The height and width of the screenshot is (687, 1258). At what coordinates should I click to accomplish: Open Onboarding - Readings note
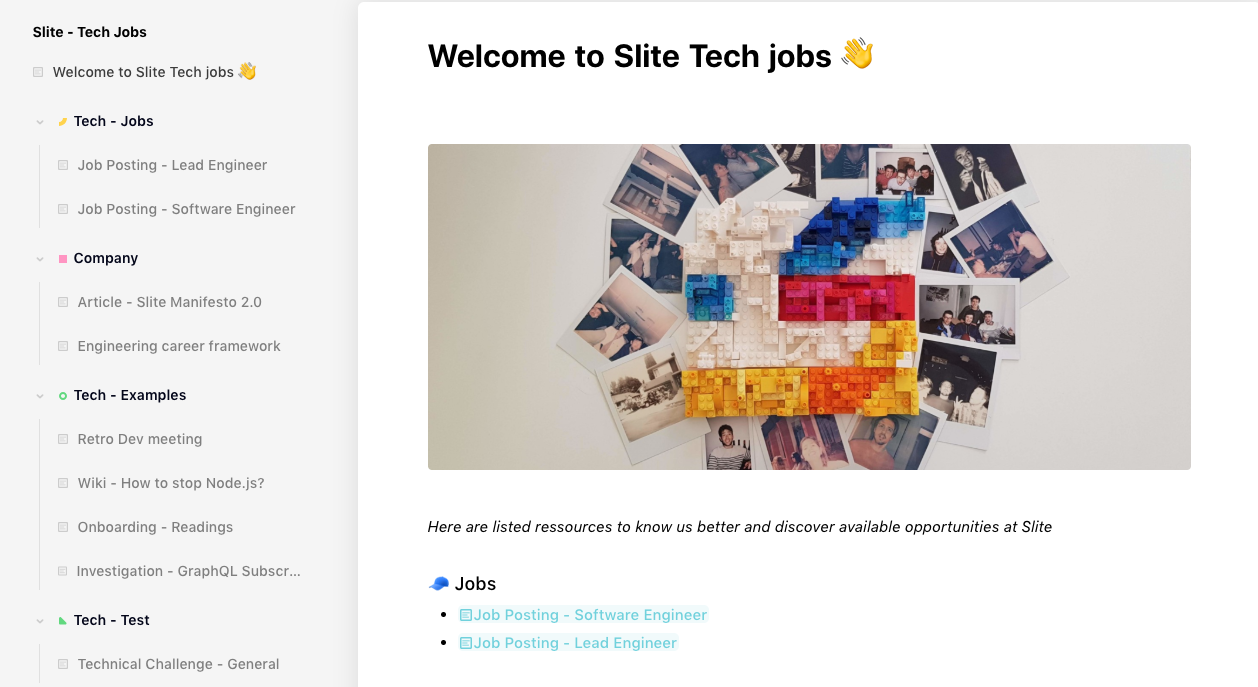[155, 527]
